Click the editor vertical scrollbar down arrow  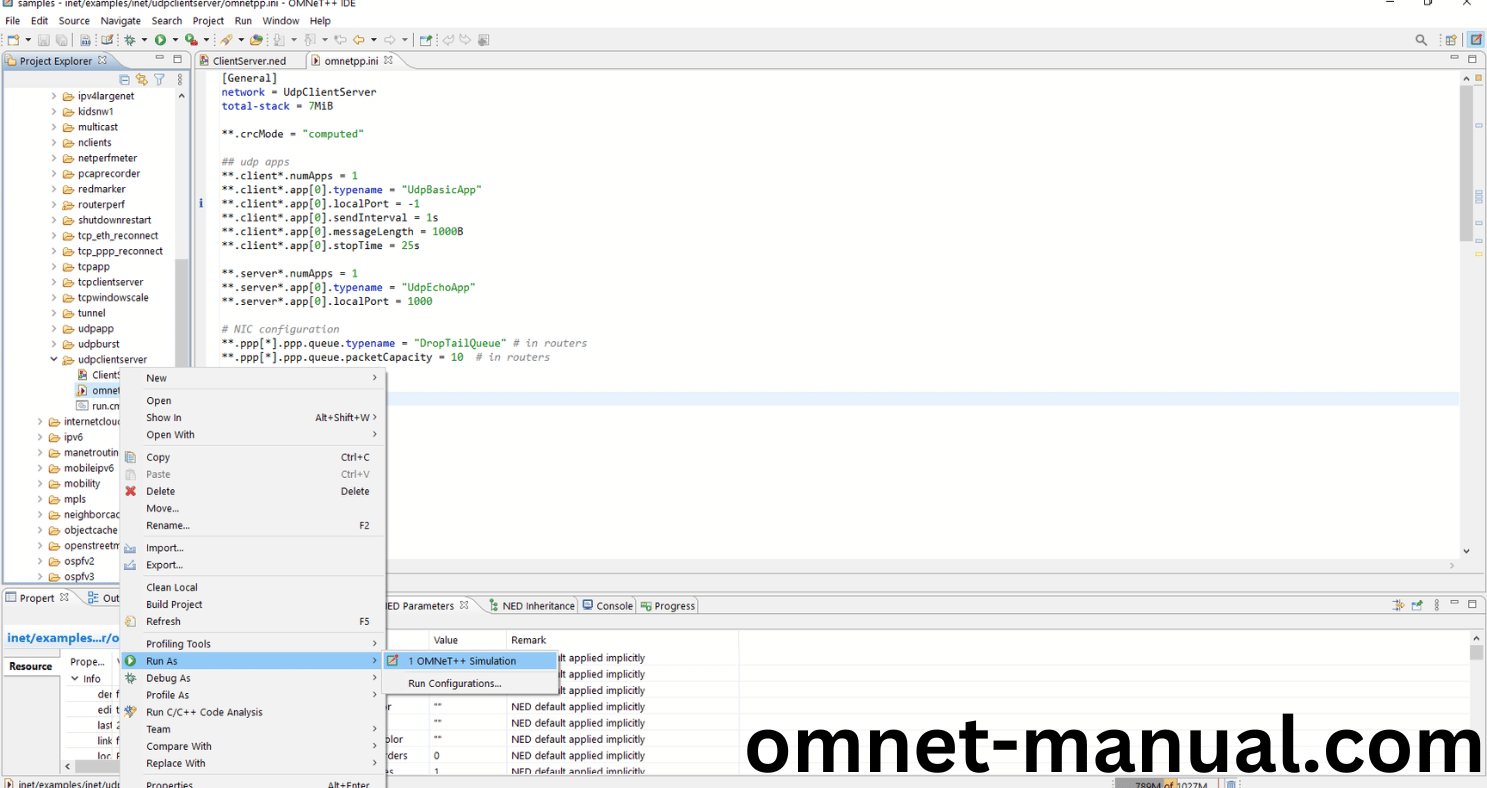click(1466, 551)
